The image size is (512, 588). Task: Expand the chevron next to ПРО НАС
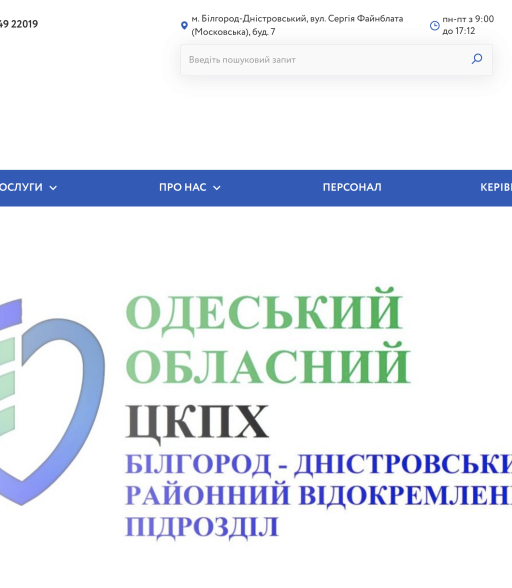pos(217,188)
